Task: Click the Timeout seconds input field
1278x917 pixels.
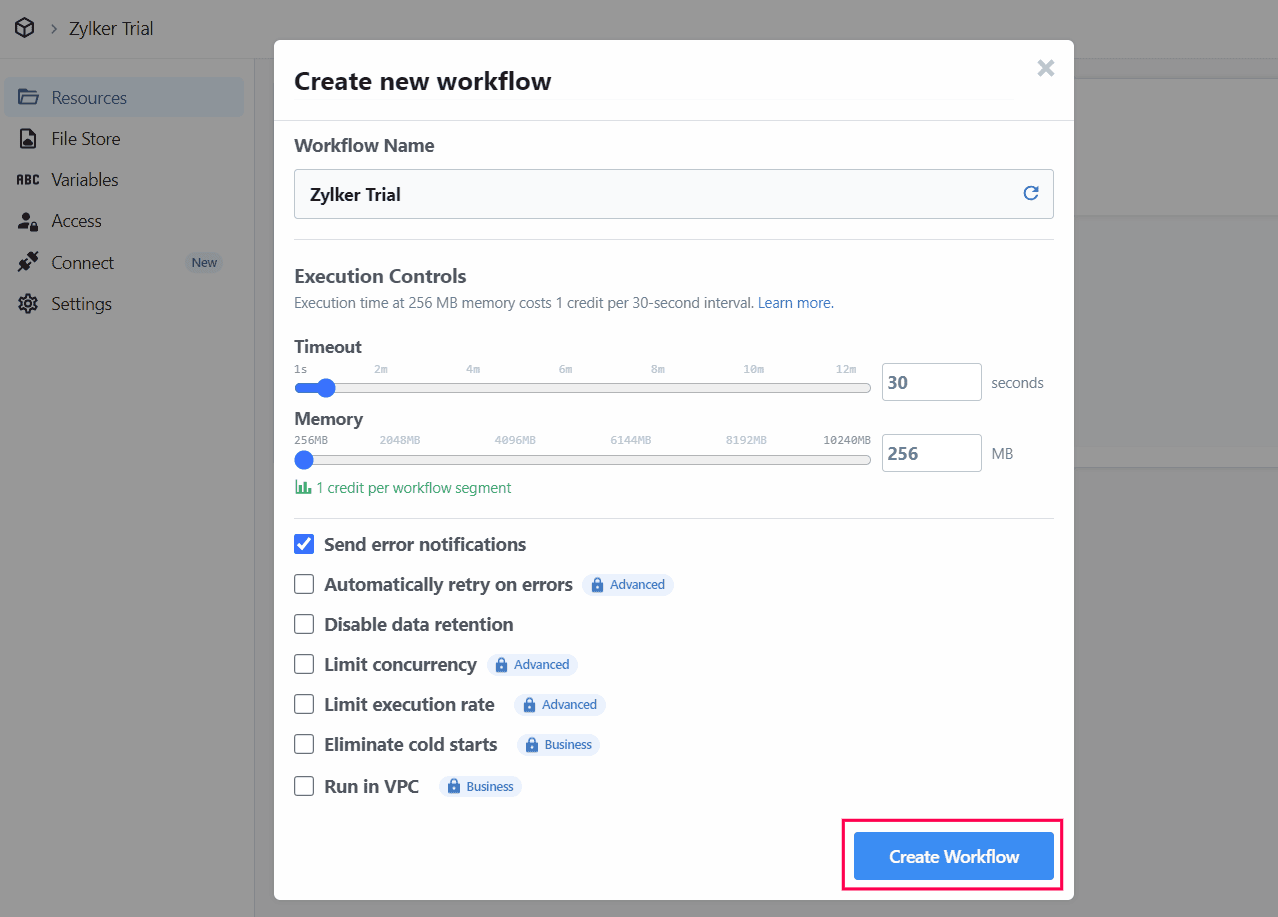Action: [931, 382]
